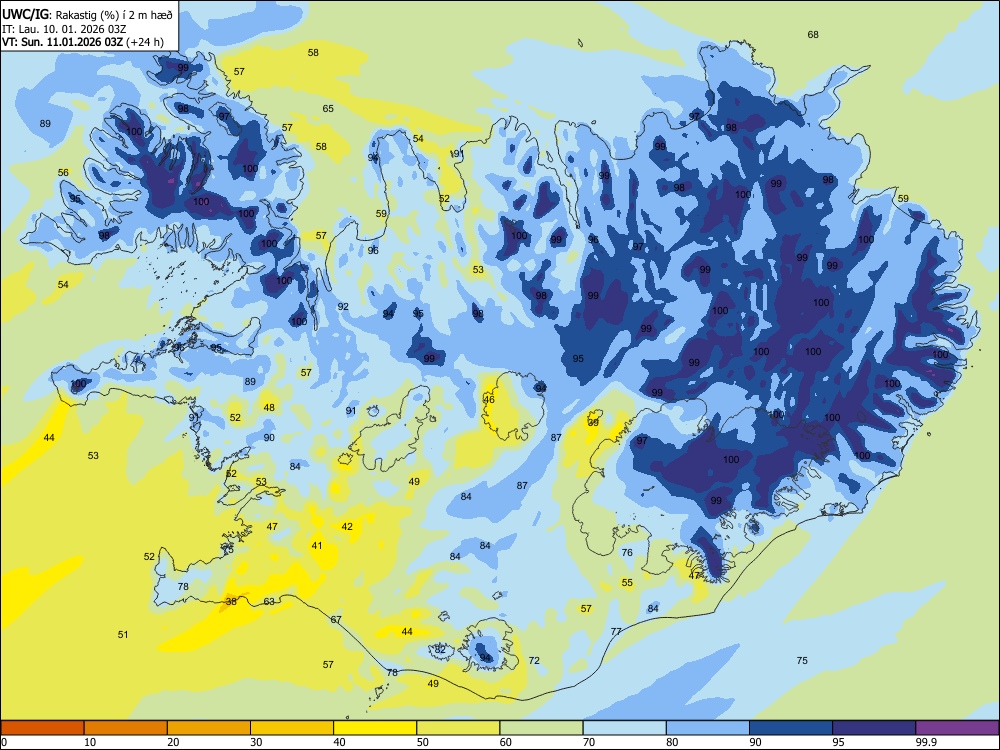Pick the pale yellow 50–60 legend swatch
The height and width of the screenshot is (750, 1000).
point(458,728)
